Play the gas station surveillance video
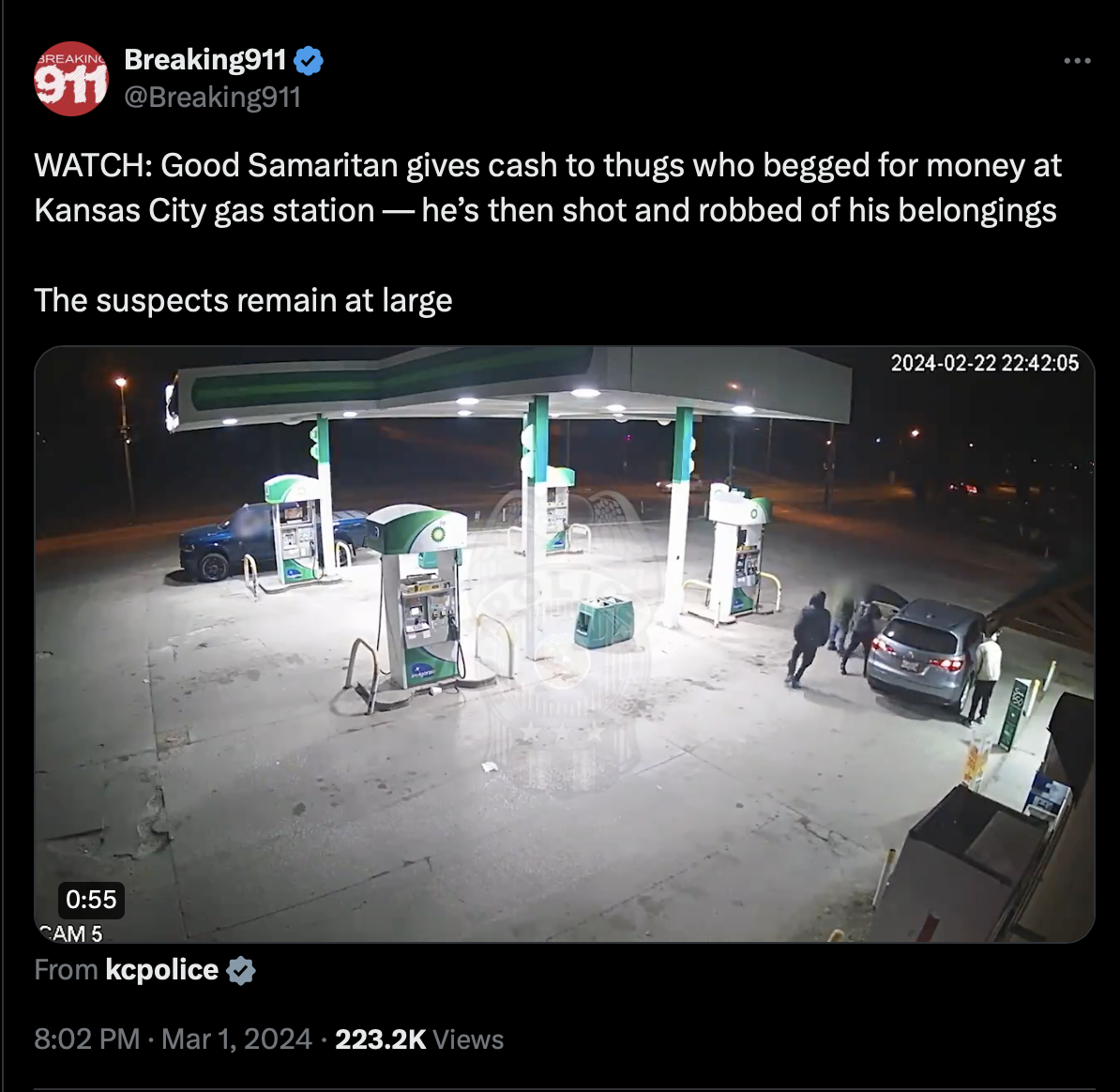Screen dimensions: 1120x1092 pos(565,645)
